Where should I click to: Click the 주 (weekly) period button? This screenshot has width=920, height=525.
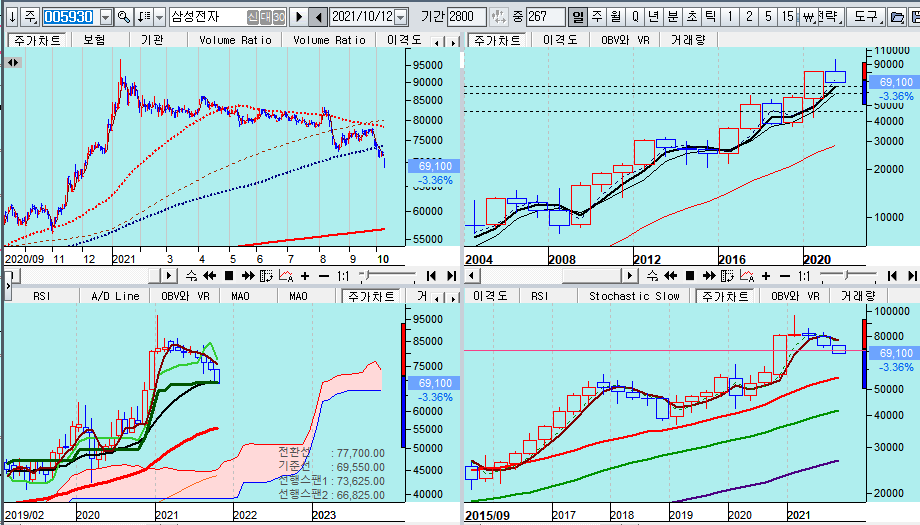597,17
